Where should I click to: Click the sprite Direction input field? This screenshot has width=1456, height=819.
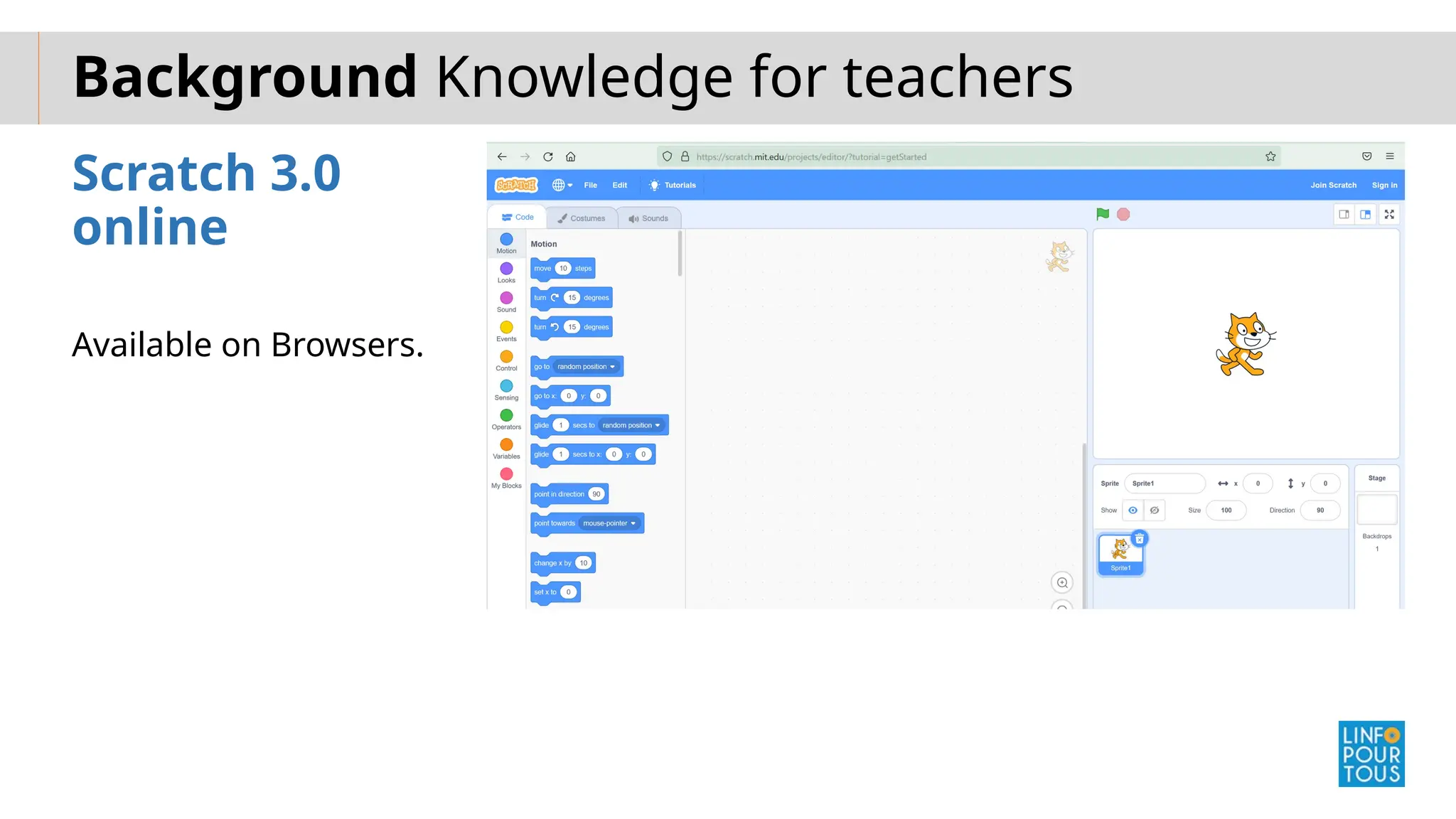pos(1320,510)
